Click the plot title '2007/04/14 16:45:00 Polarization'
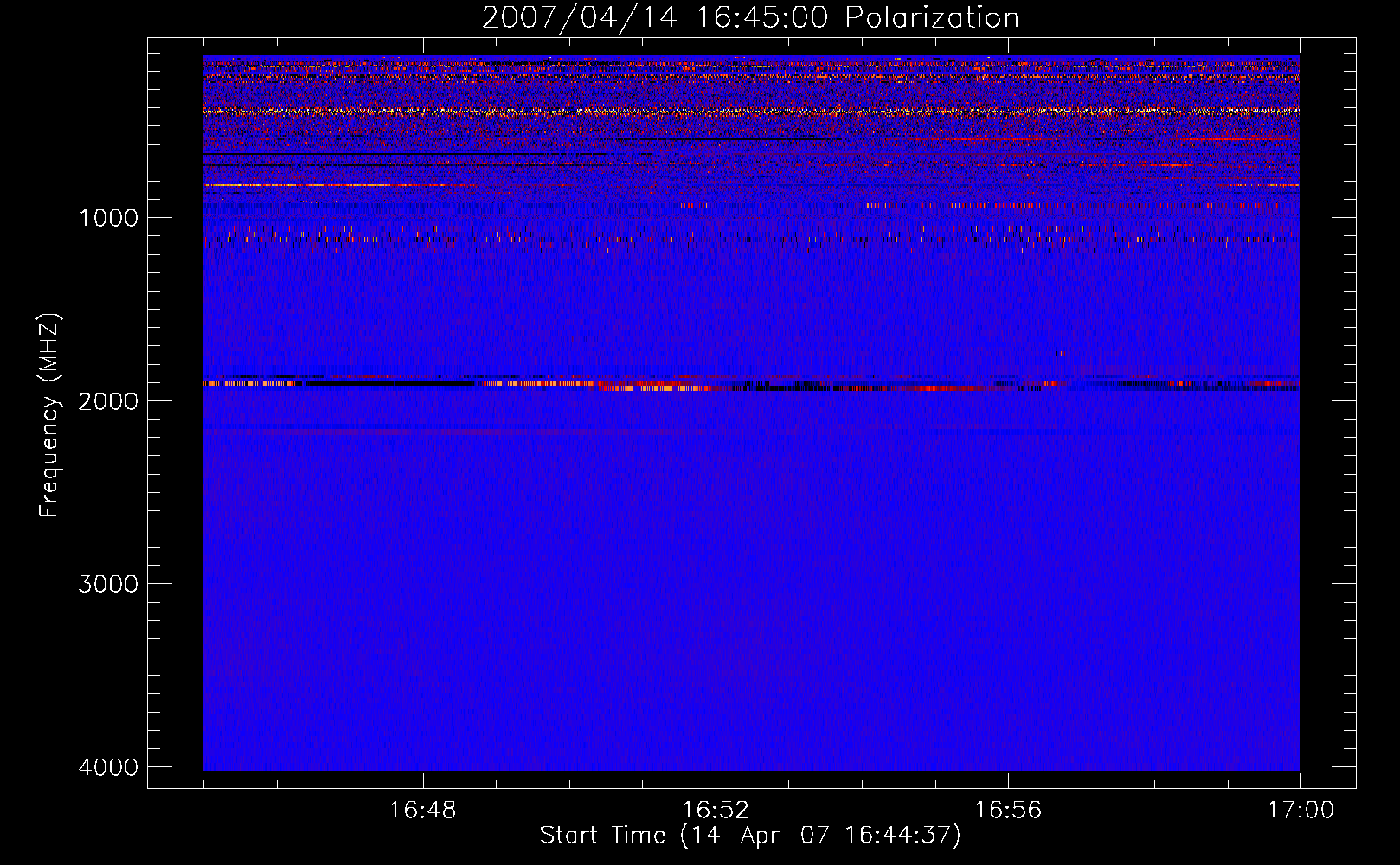 click(x=750, y=17)
